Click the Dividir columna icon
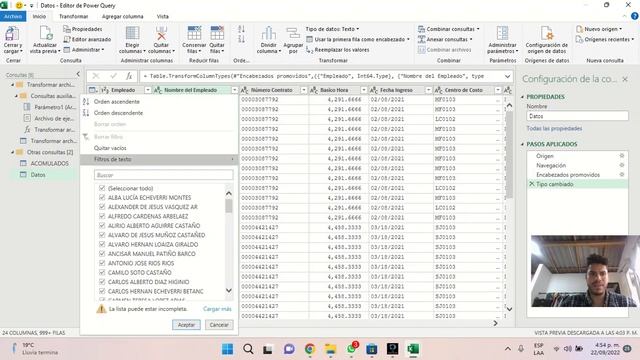The width and height of the screenshot is (640, 360). point(269,33)
